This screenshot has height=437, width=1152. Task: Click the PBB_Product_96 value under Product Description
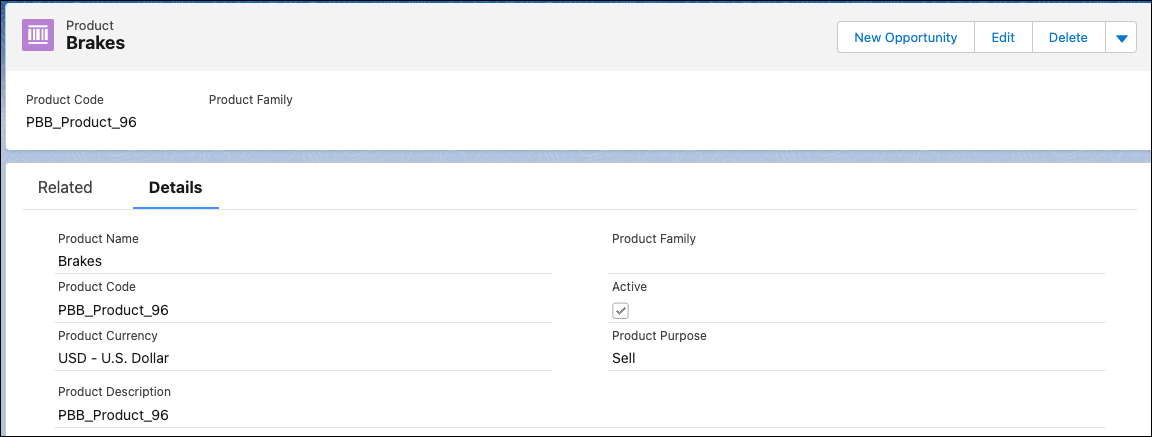click(x=113, y=415)
